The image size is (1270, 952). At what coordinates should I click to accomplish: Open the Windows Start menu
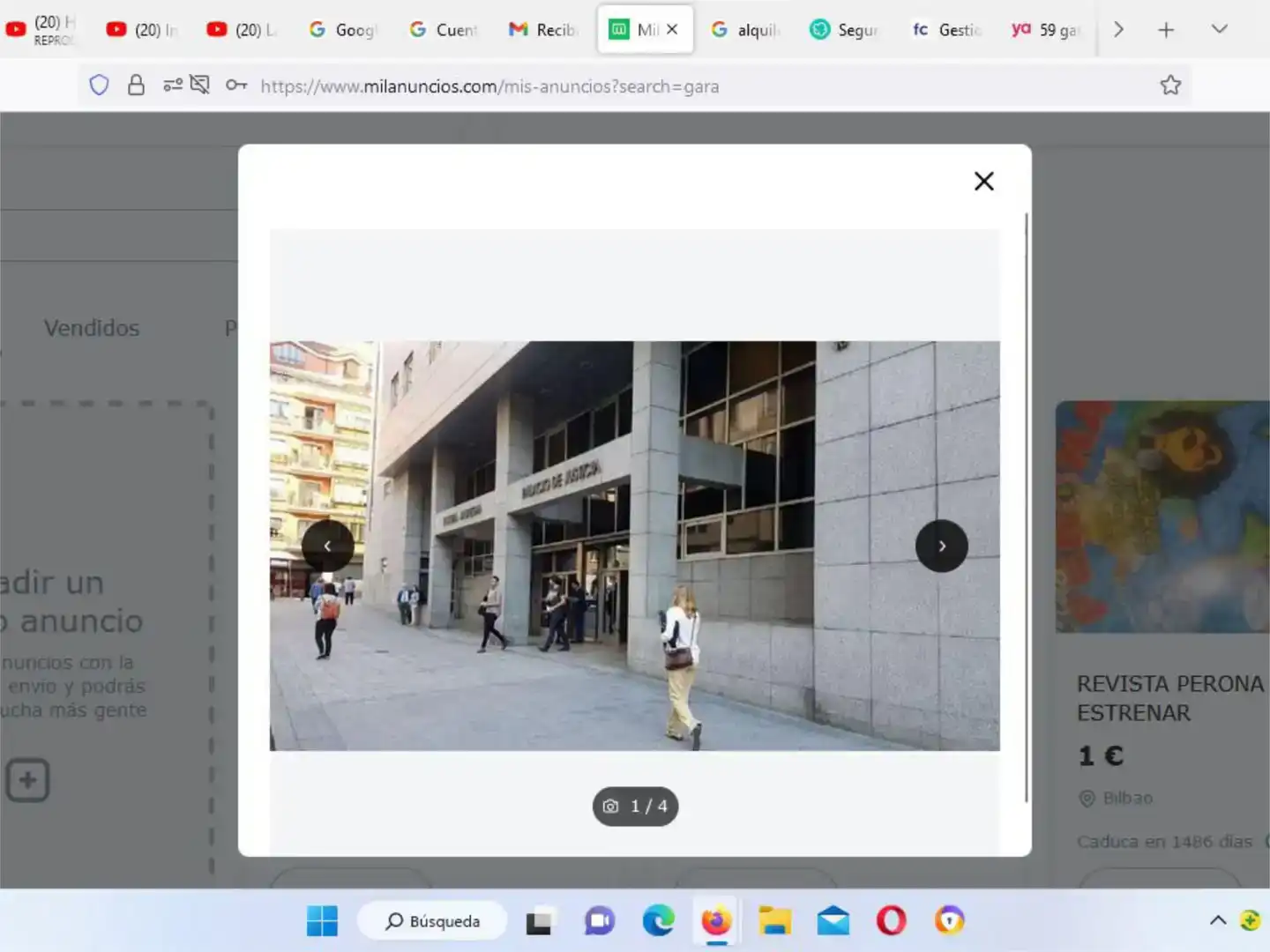[x=322, y=921]
